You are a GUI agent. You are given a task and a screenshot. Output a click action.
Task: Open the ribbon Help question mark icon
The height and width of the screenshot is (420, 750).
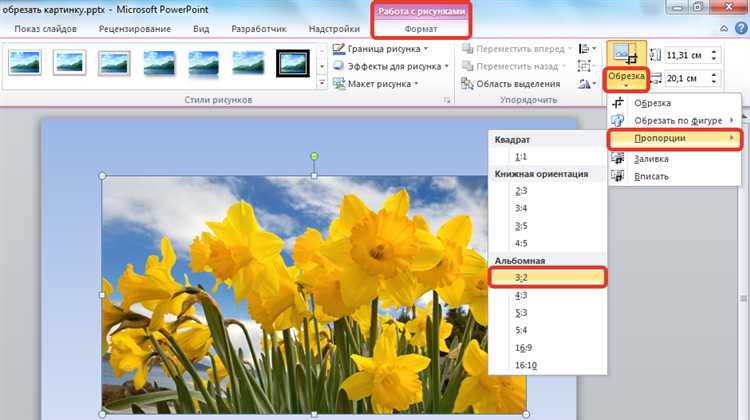coord(743,29)
